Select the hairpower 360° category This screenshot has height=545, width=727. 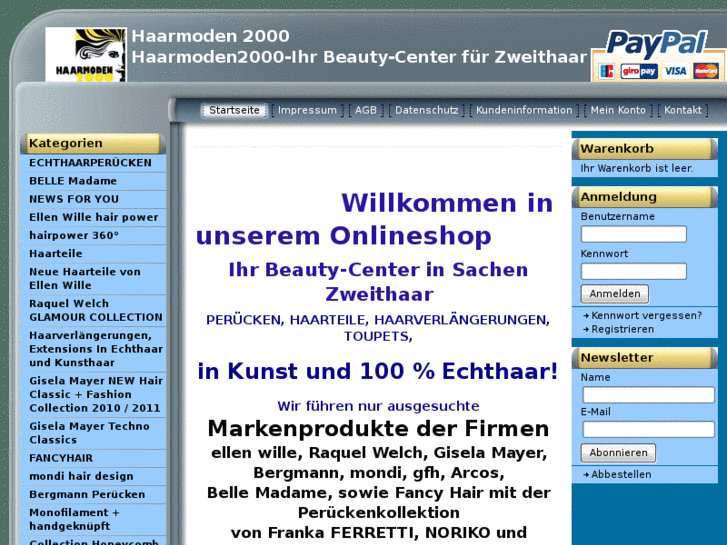(x=93, y=235)
